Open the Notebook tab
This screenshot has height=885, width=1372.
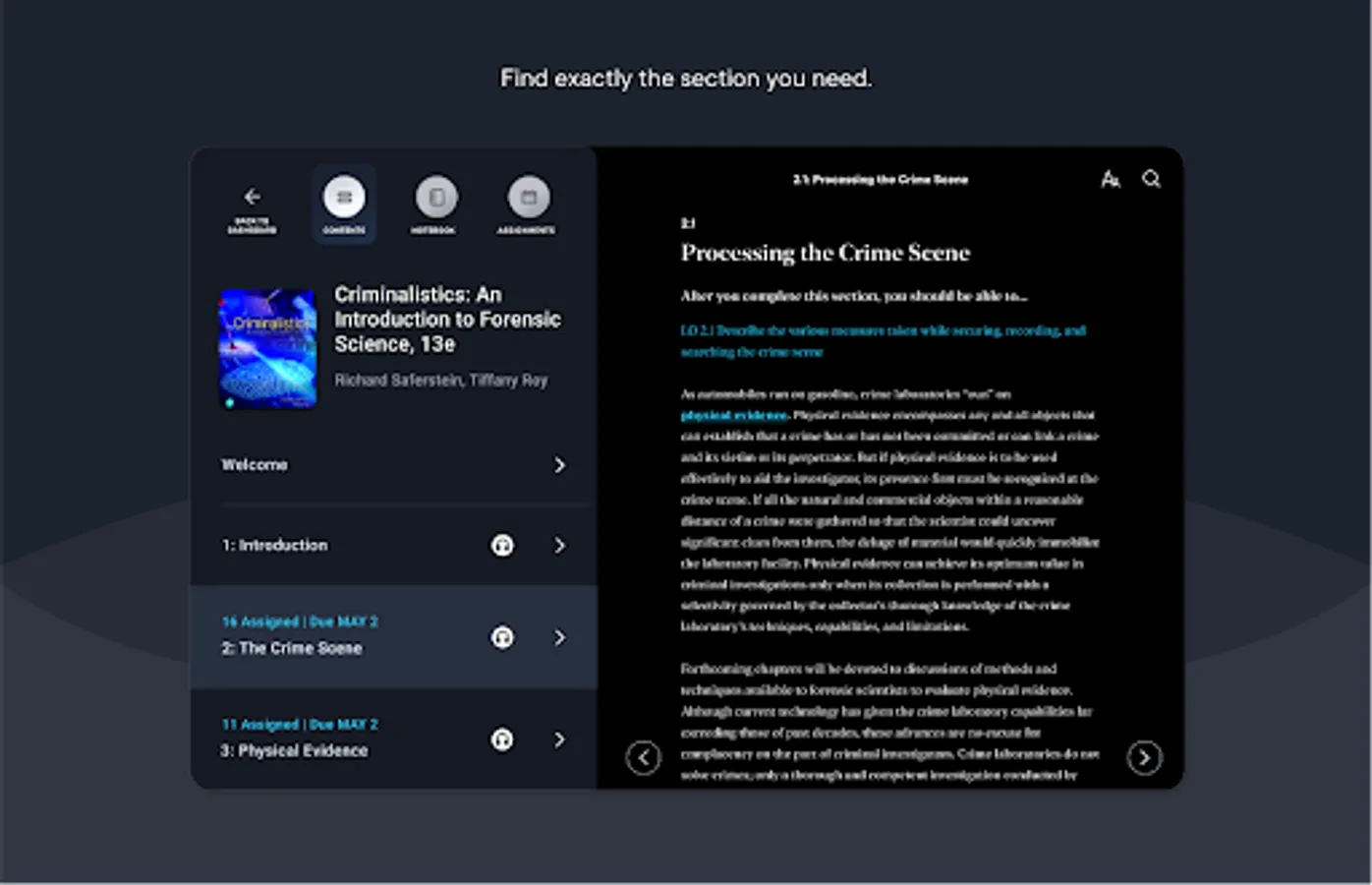coord(436,205)
